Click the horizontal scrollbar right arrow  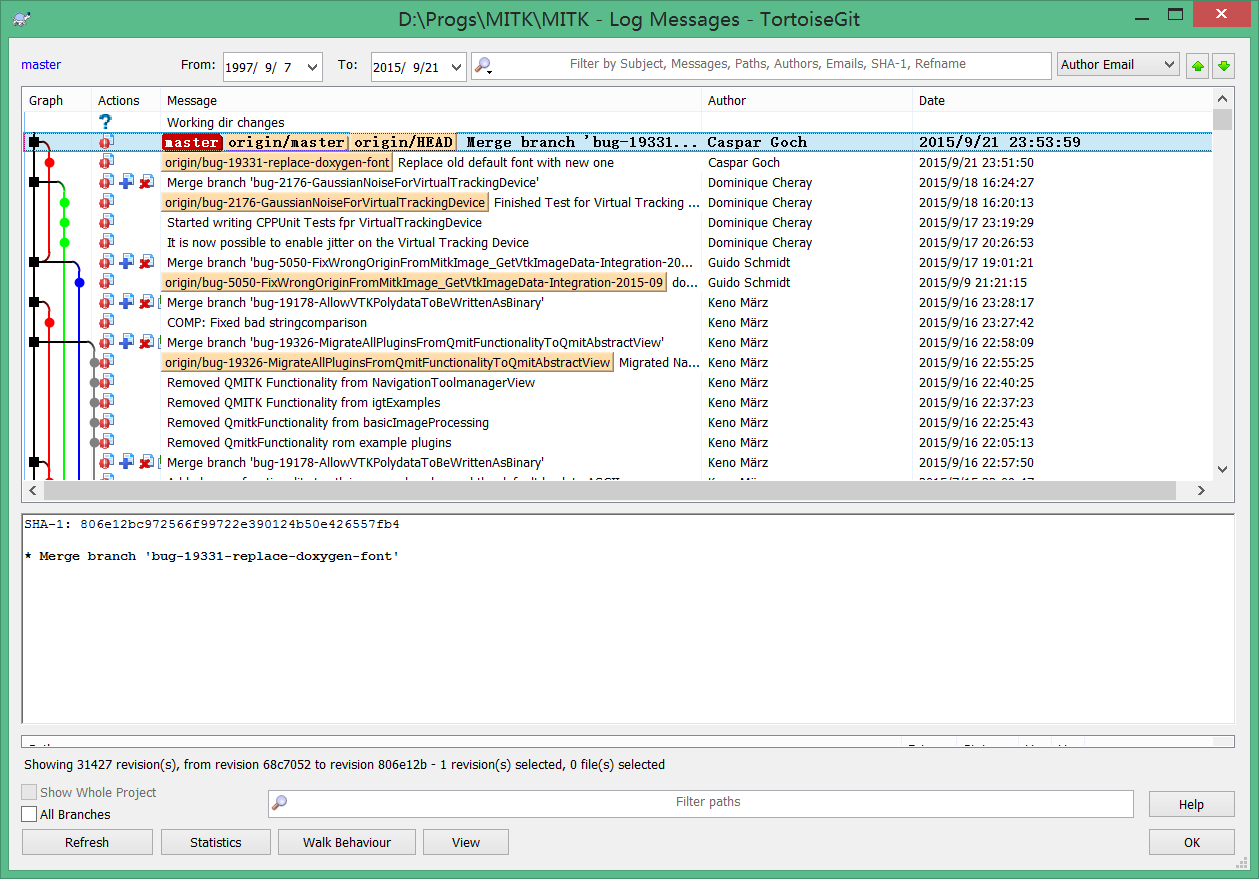1202,491
